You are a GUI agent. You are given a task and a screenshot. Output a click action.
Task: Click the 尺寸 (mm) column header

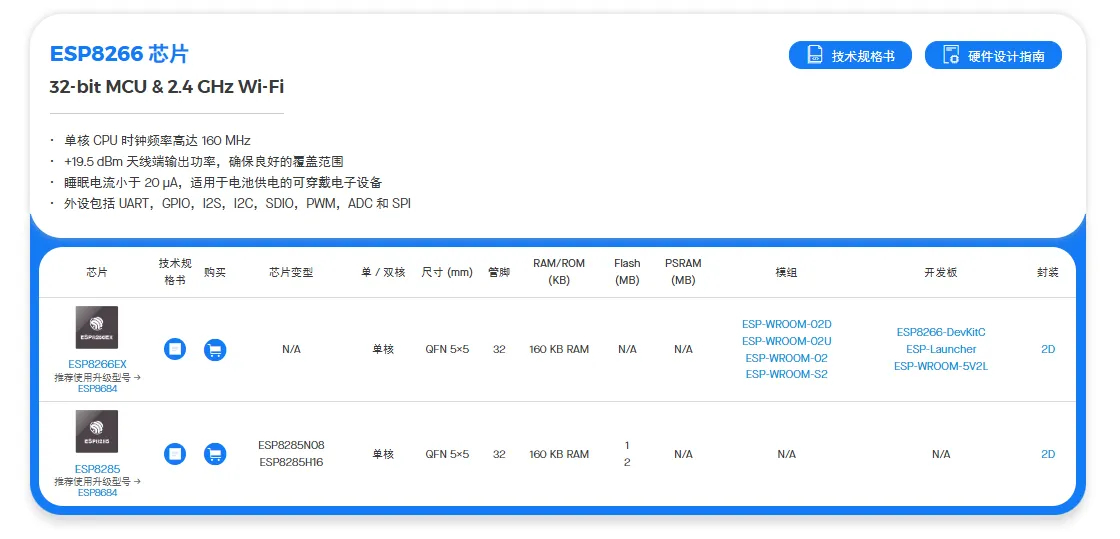click(447, 272)
